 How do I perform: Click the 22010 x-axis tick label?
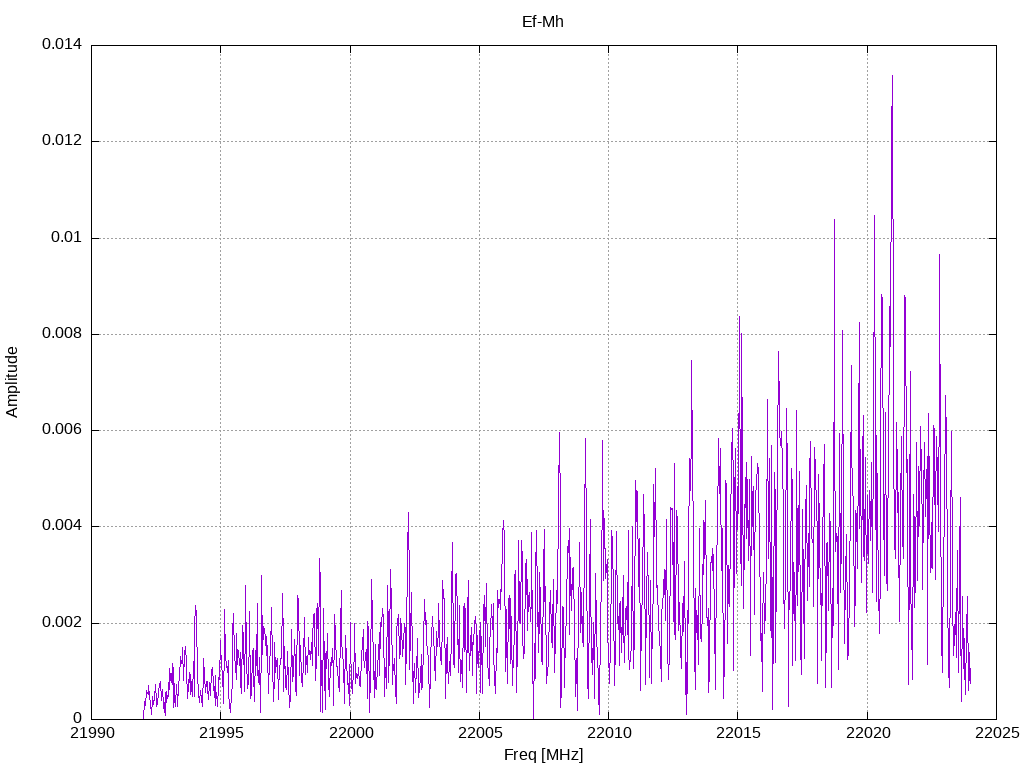609,733
